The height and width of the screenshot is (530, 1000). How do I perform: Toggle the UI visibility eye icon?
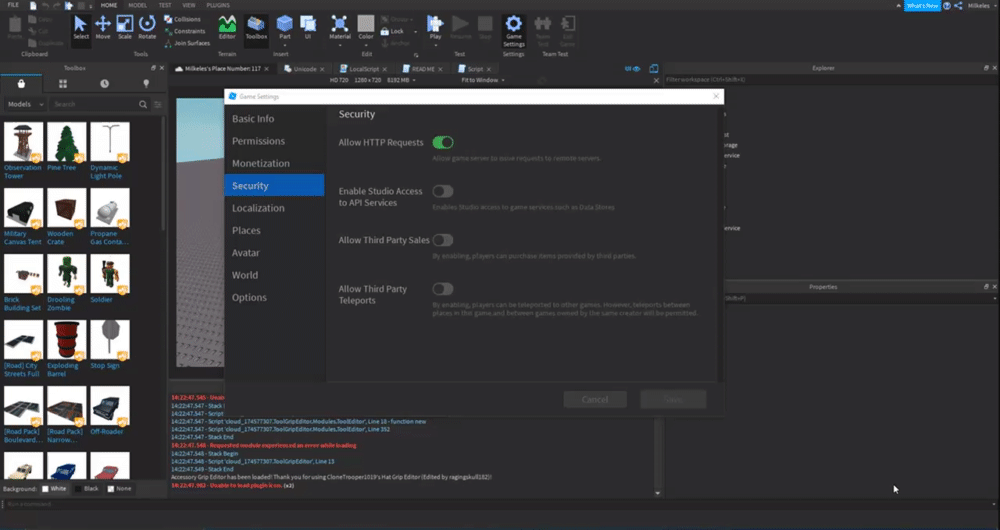pyautogui.click(x=633, y=69)
